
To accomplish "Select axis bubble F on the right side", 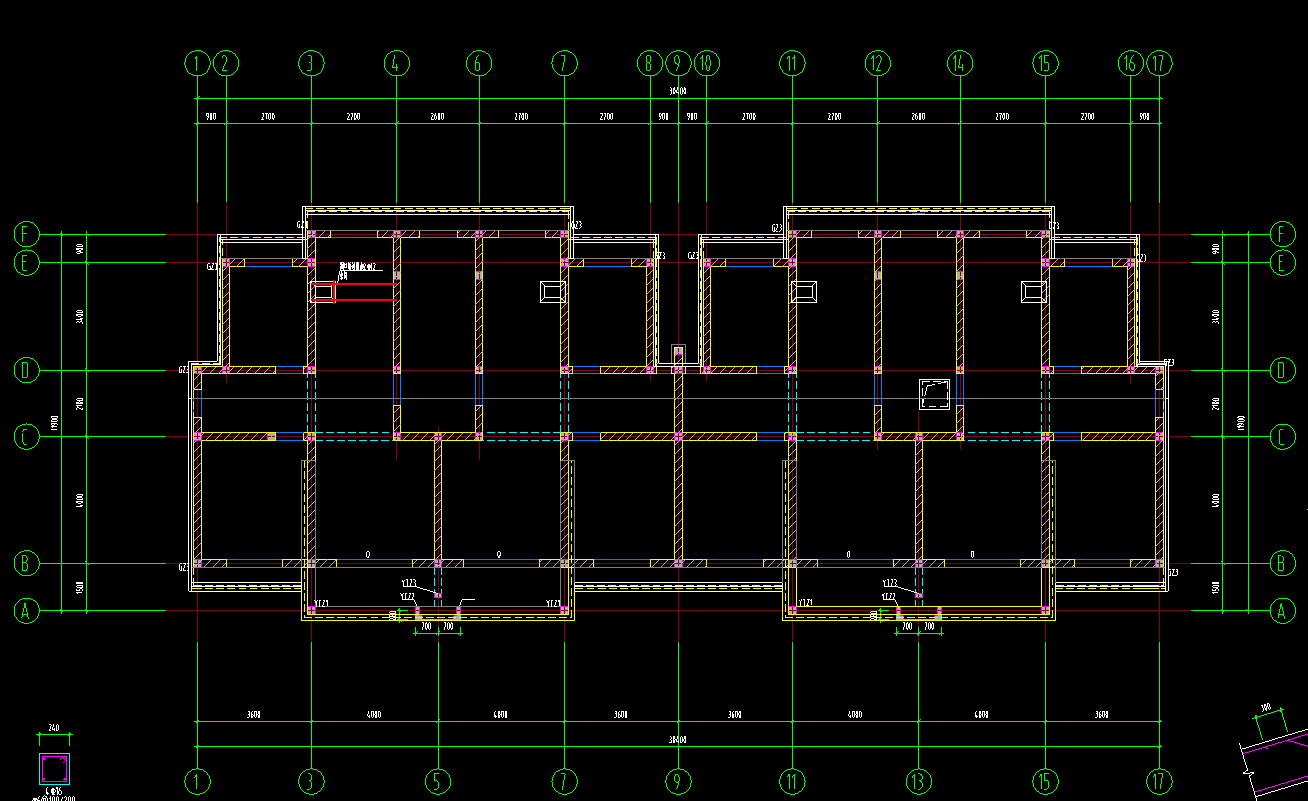I will 1282,234.
